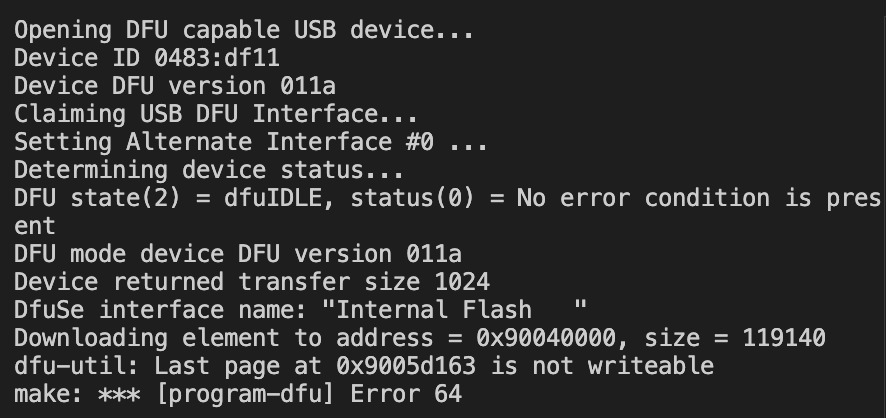This screenshot has width=886, height=418.
Task: Click the 'Opening DFU capable USB device...' line
Action: pos(244,31)
